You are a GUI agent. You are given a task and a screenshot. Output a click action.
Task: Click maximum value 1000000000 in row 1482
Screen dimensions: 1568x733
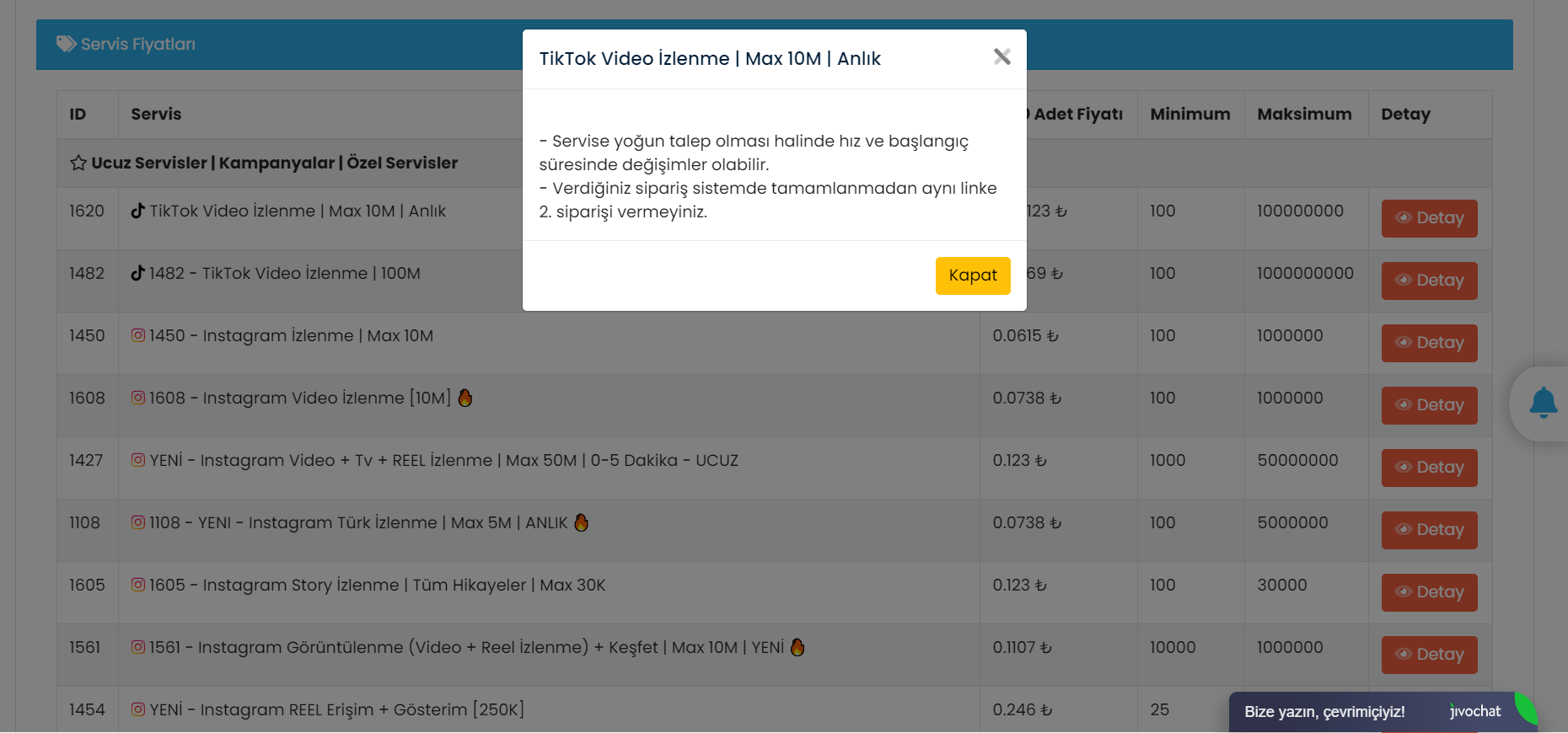click(1305, 273)
